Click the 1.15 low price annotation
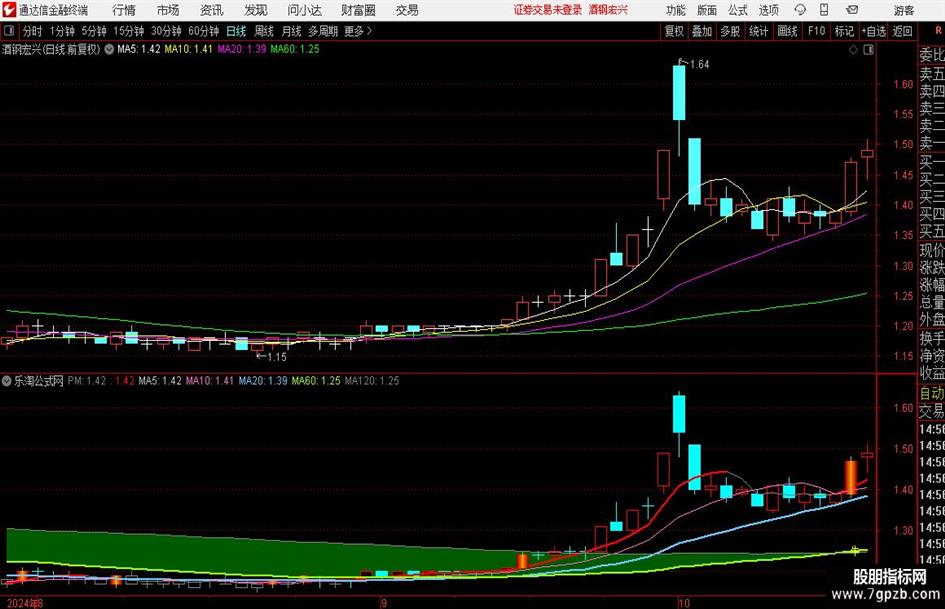This screenshot has height=609, width=945. 276,357
